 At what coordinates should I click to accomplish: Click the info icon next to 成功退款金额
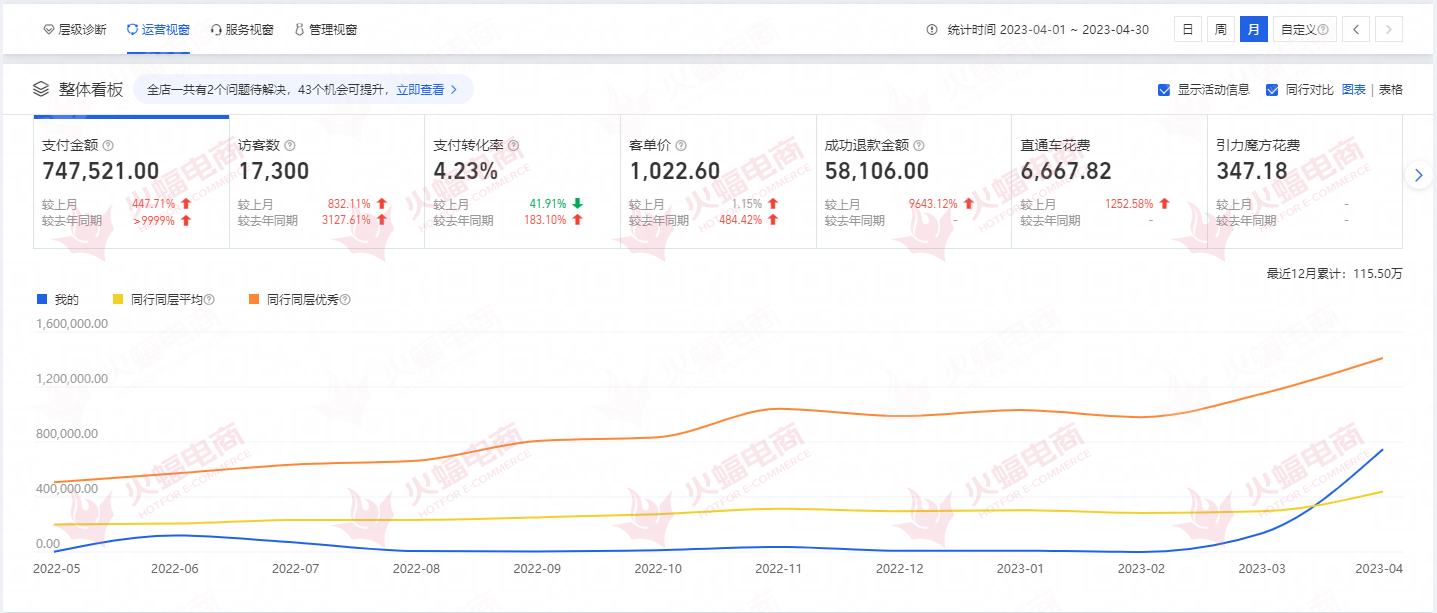click(x=918, y=145)
